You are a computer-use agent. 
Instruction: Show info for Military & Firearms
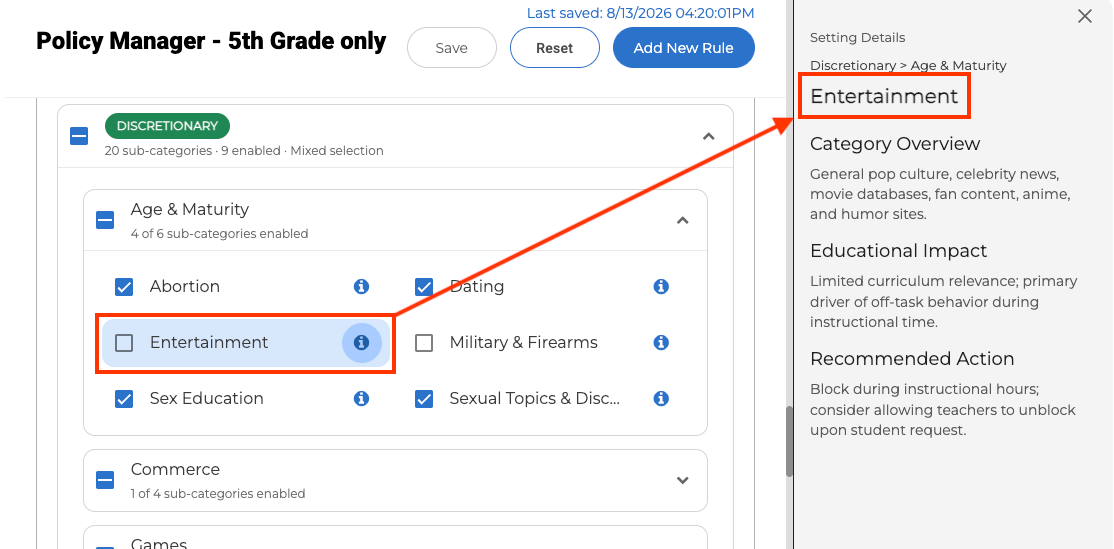(661, 342)
